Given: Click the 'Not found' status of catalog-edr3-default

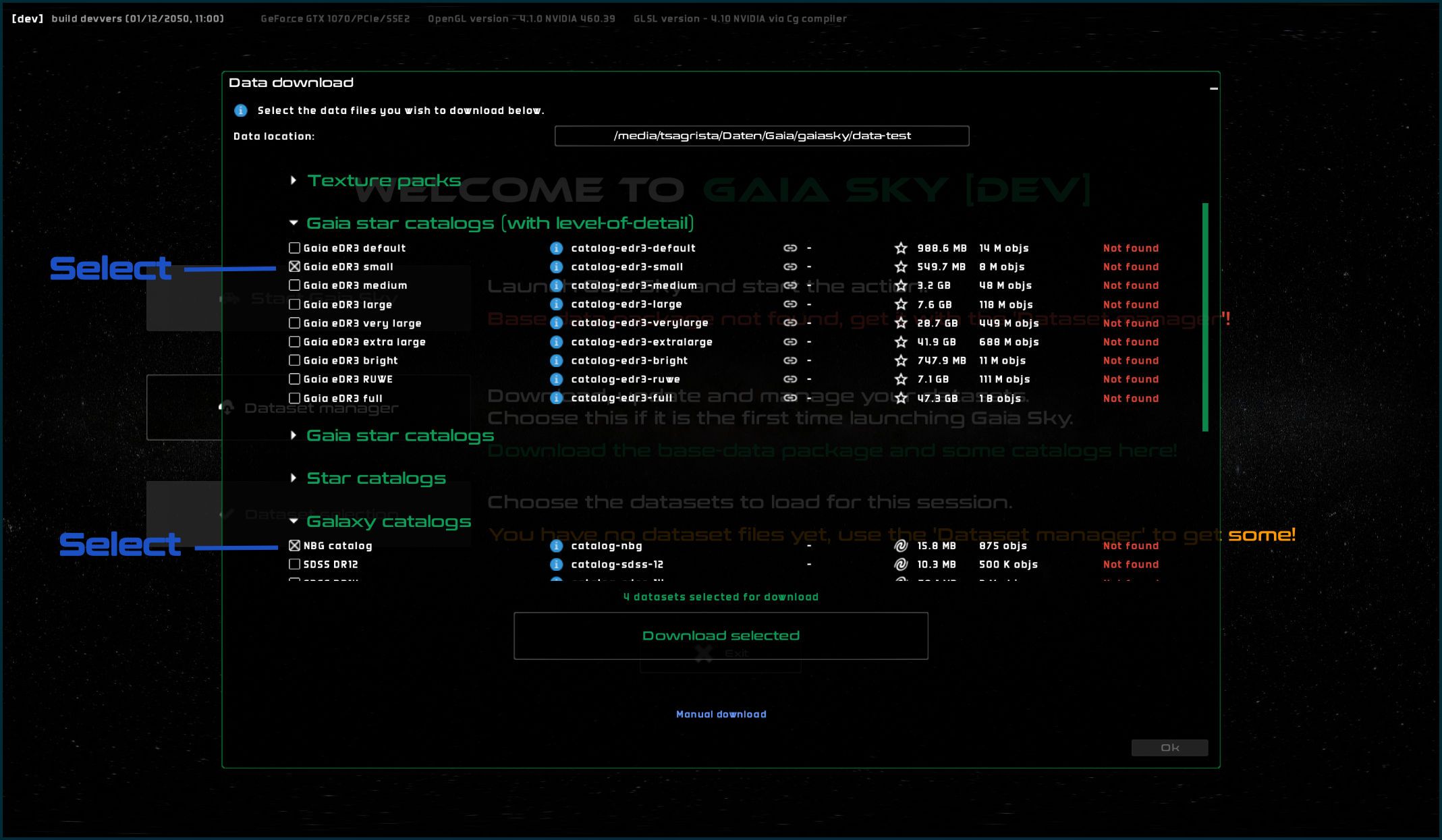Looking at the screenshot, I should click(1131, 248).
